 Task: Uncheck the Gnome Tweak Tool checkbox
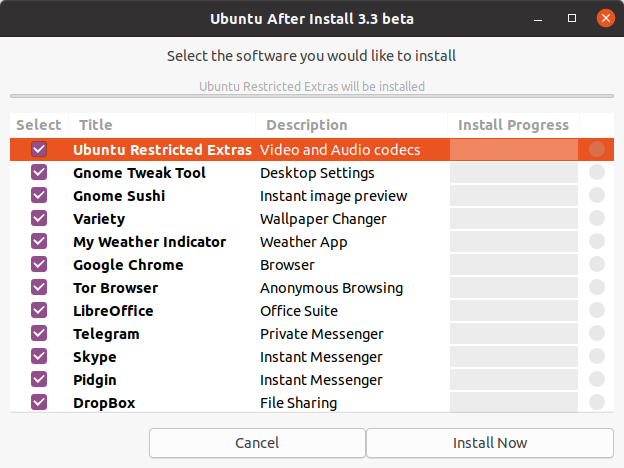[39, 173]
